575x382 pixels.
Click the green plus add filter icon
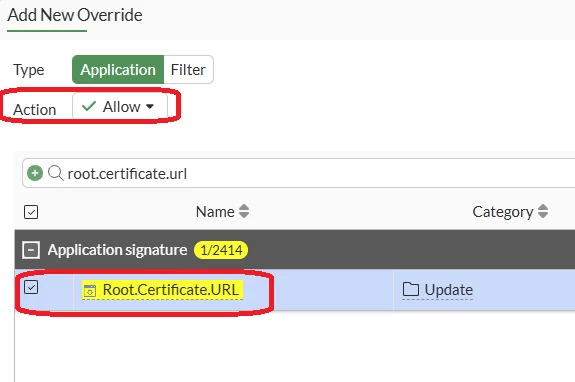pyautogui.click(x=35, y=173)
